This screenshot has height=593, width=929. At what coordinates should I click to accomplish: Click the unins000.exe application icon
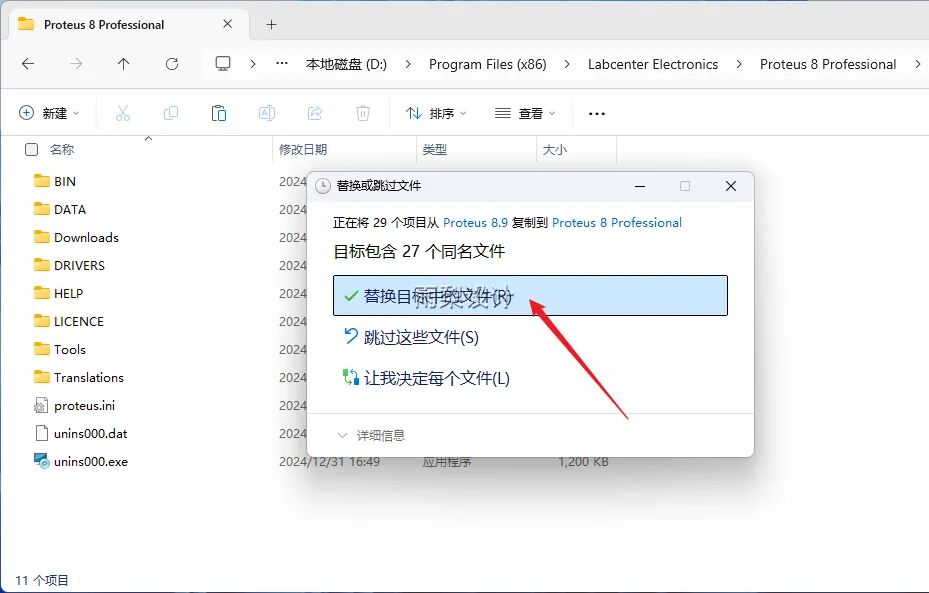[42, 461]
